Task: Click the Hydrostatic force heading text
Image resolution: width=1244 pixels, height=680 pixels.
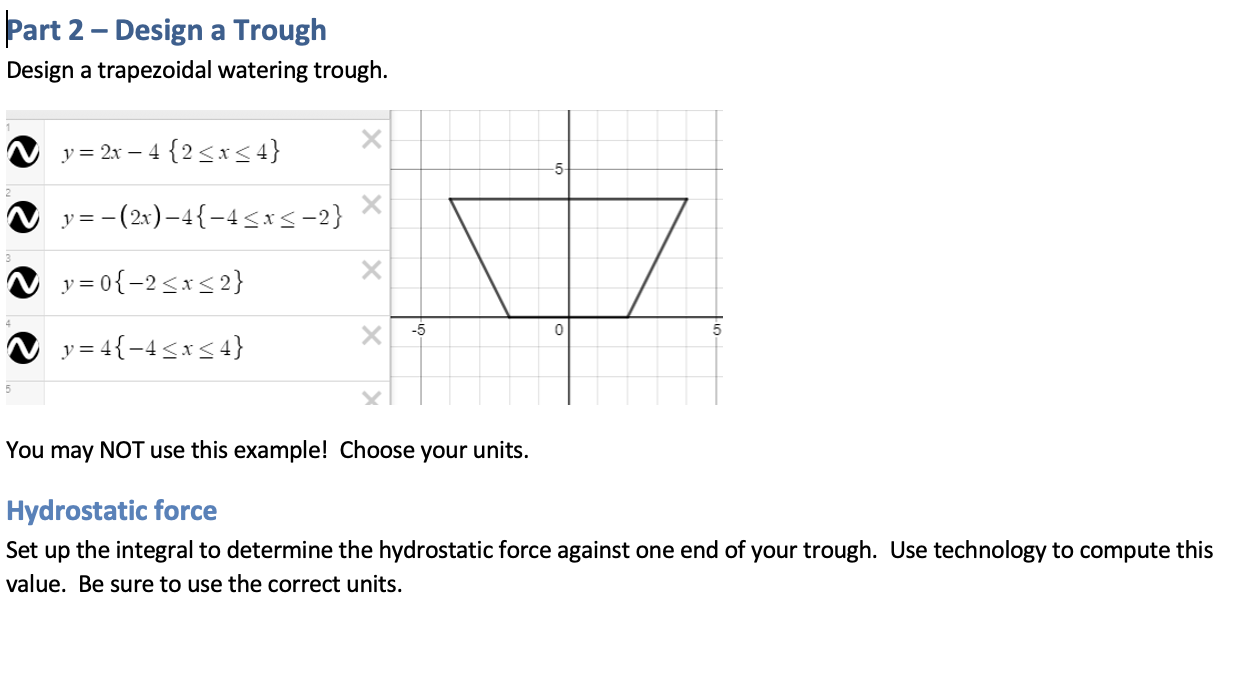Action: point(111,511)
